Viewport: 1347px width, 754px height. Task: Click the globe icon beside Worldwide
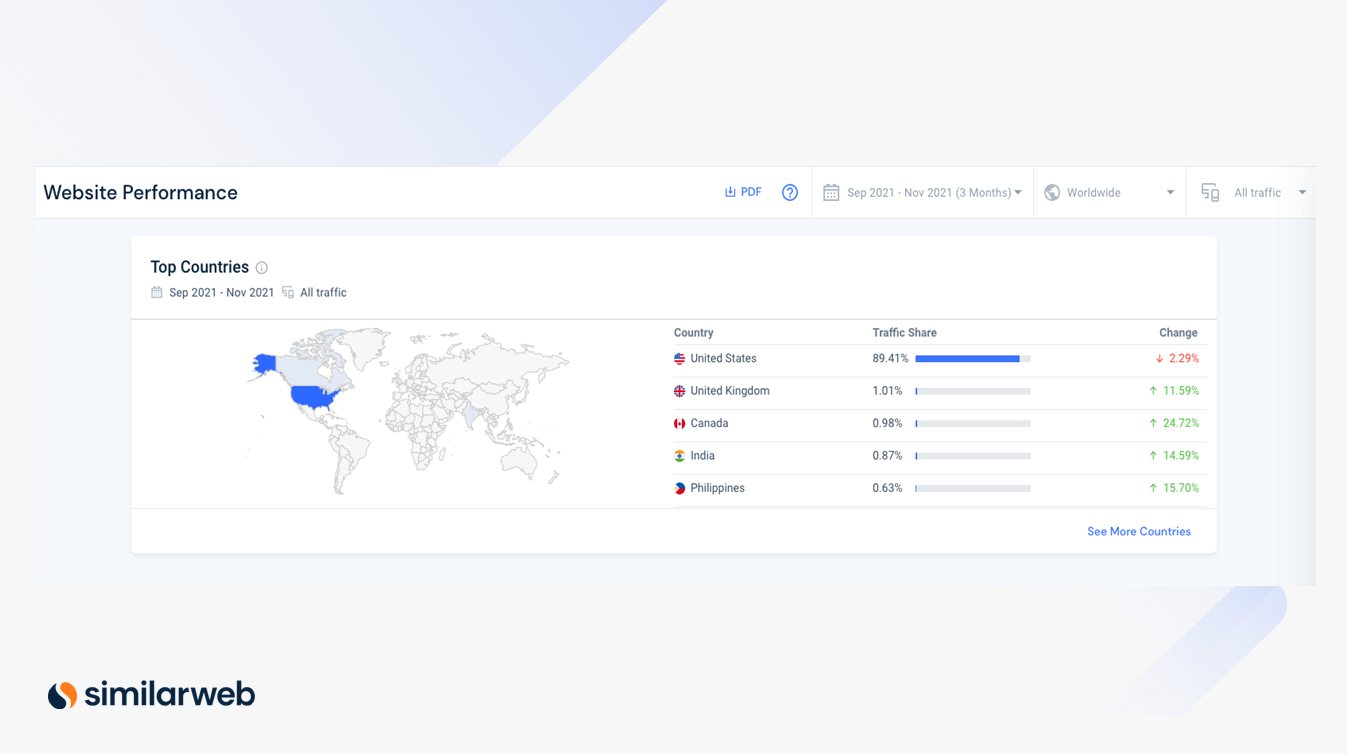[1052, 192]
